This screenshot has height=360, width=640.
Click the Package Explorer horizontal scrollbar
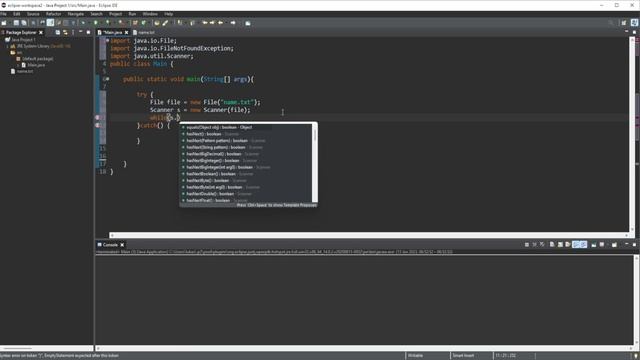point(47,349)
